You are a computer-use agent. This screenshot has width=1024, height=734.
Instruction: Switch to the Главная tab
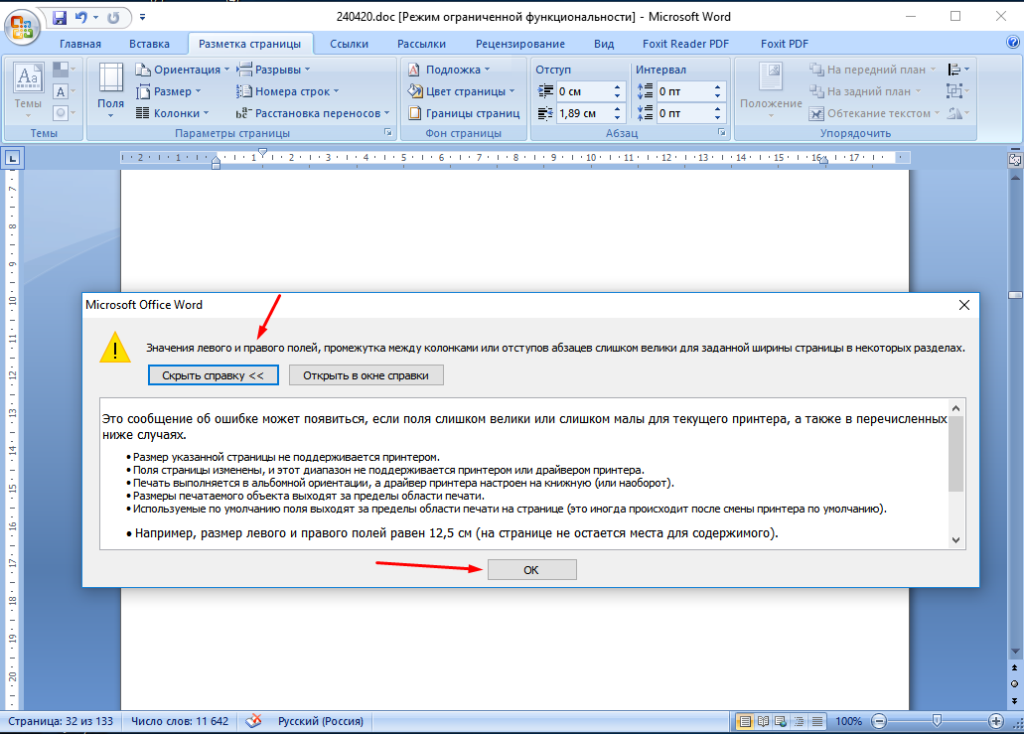coord(80,44)
